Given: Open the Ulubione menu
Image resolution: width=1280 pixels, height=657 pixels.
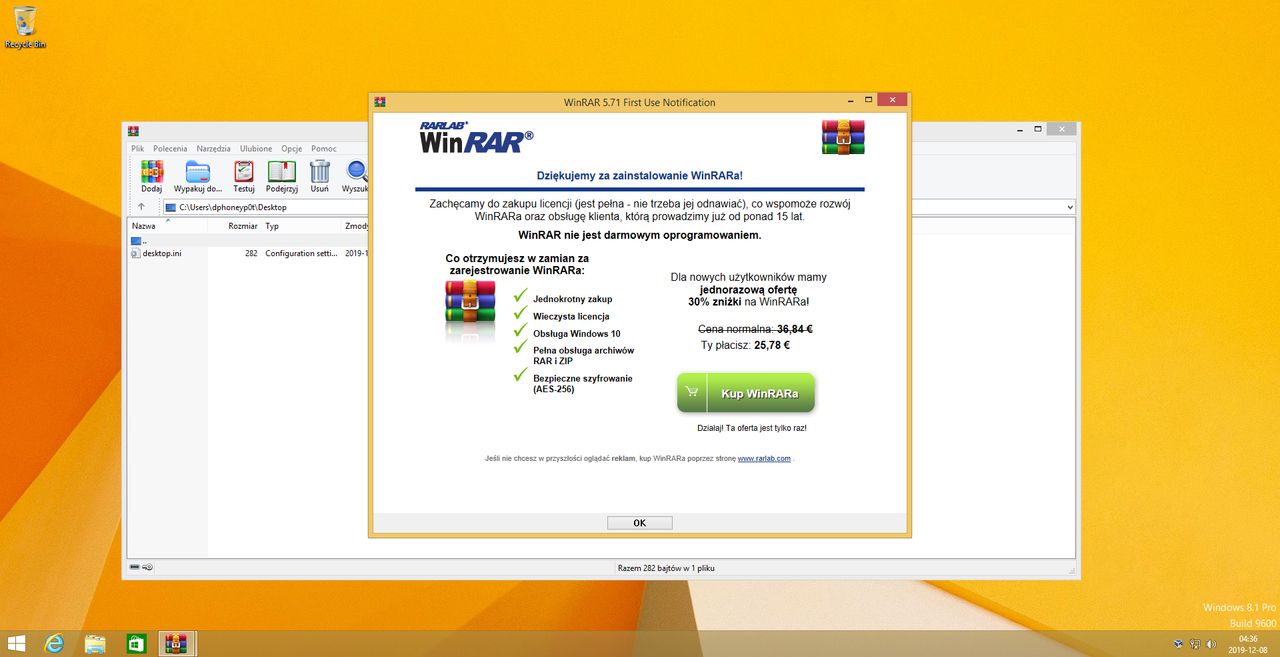Looking at the screenshot, I should point(256,149).
